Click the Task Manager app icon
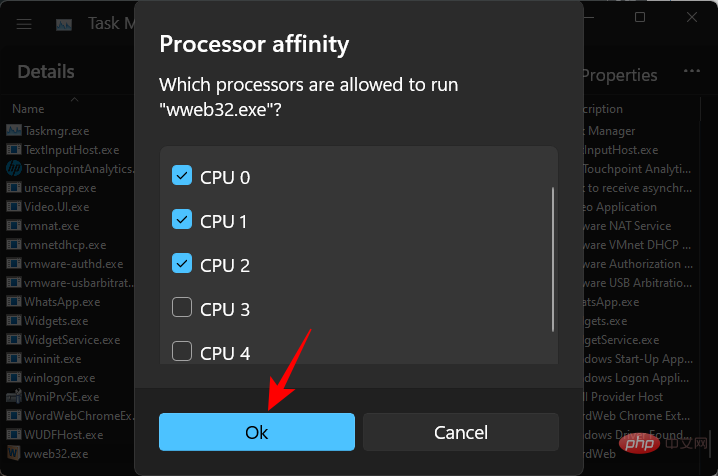This screenshot has height=476, width=718. pyautogui.click(x=64, y=24)
